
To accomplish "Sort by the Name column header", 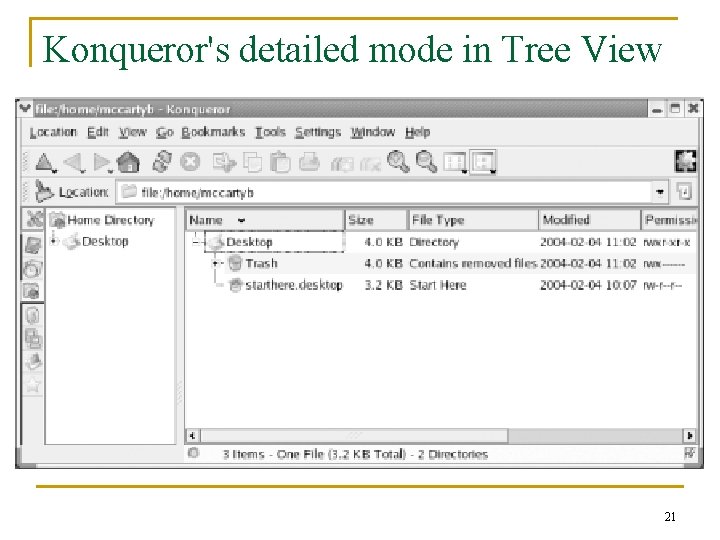I will tap(265, 220).
